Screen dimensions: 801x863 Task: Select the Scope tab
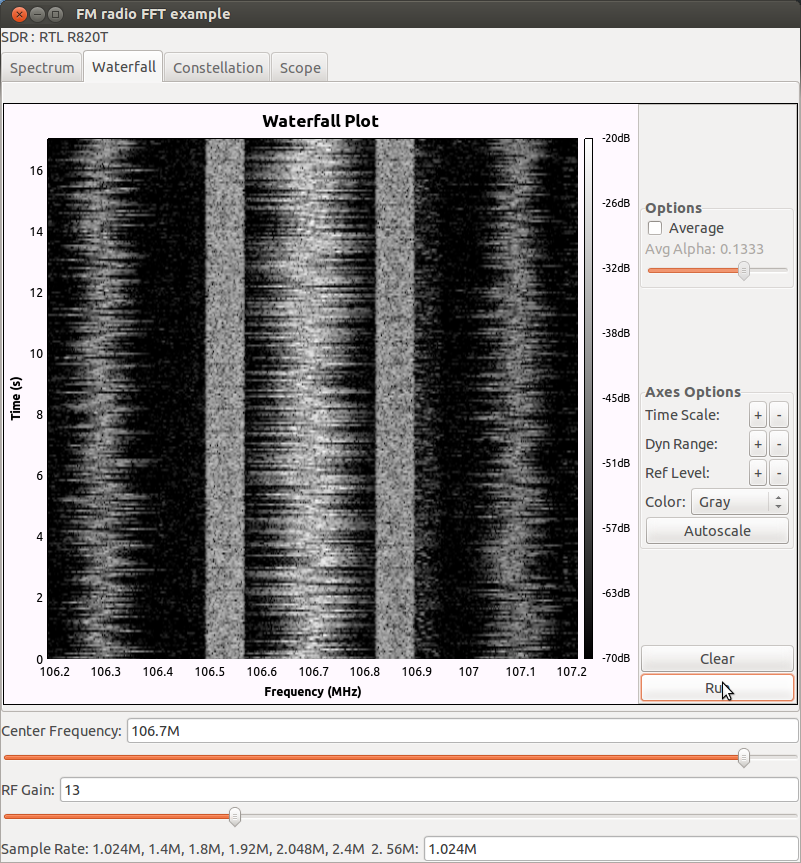pyautogui.click(x=300, y=68)
